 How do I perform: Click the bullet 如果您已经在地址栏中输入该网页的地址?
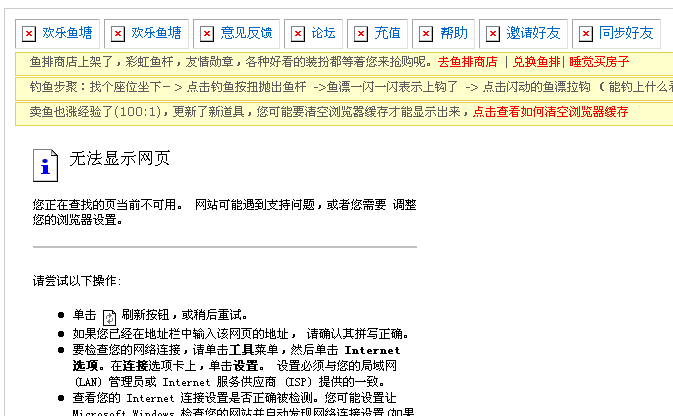pyautogui.click(x=242, y=334)
